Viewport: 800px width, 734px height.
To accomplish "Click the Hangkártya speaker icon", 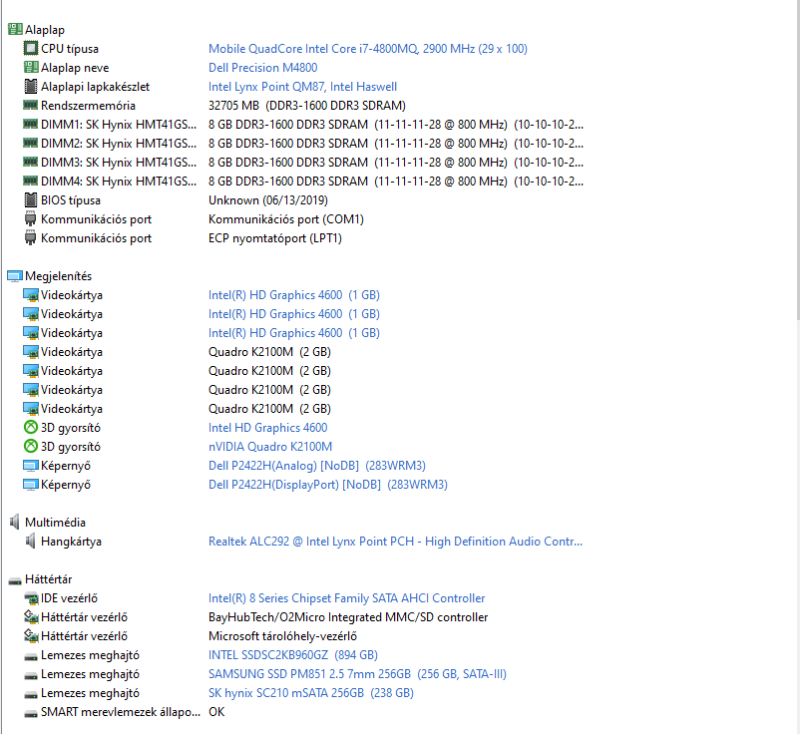I will tap(31, 541).
